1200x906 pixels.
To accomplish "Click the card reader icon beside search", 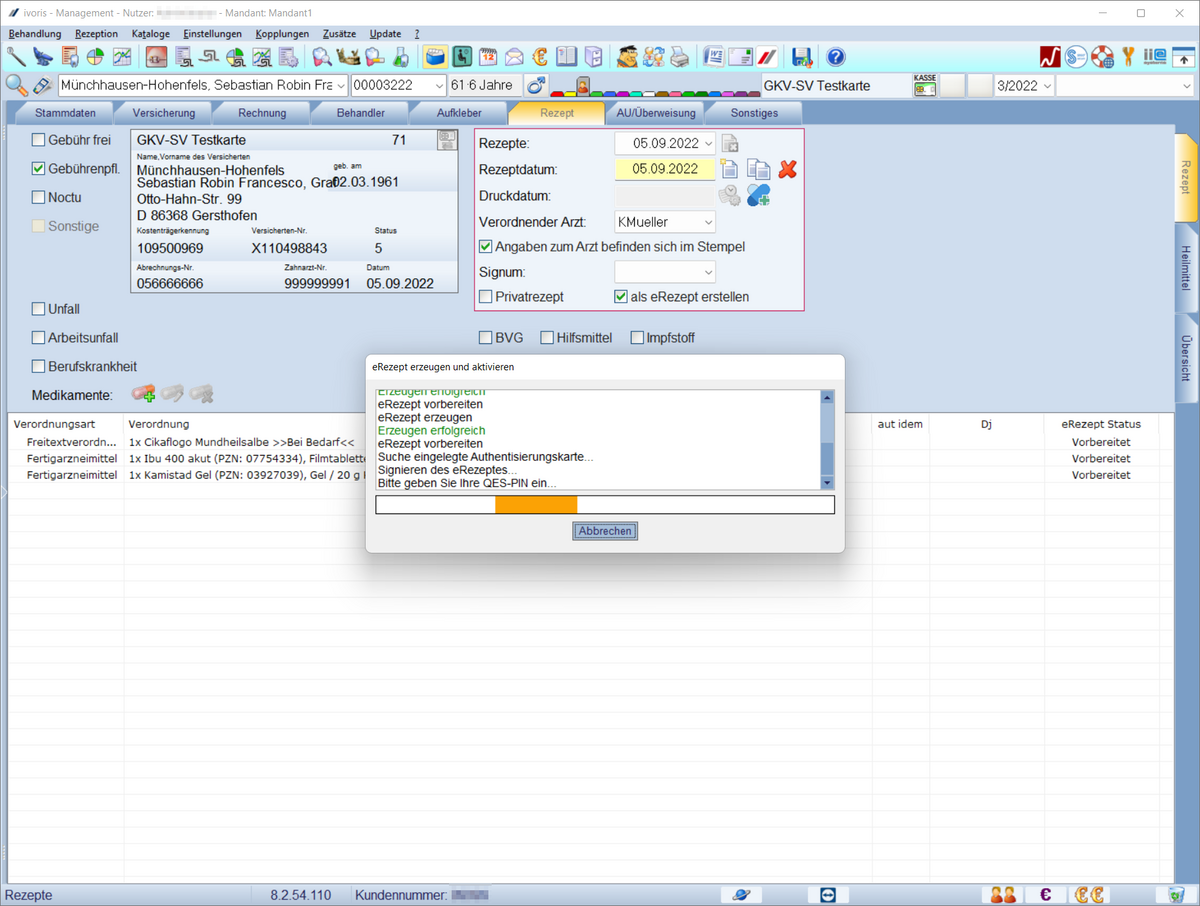I will (x=43, y=86).
